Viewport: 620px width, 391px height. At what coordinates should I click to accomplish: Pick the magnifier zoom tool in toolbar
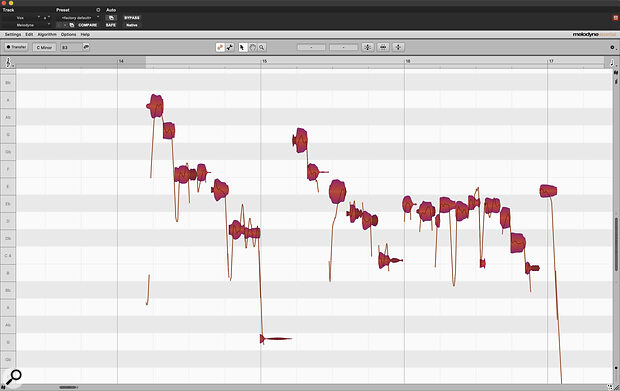tap(261, 47)
